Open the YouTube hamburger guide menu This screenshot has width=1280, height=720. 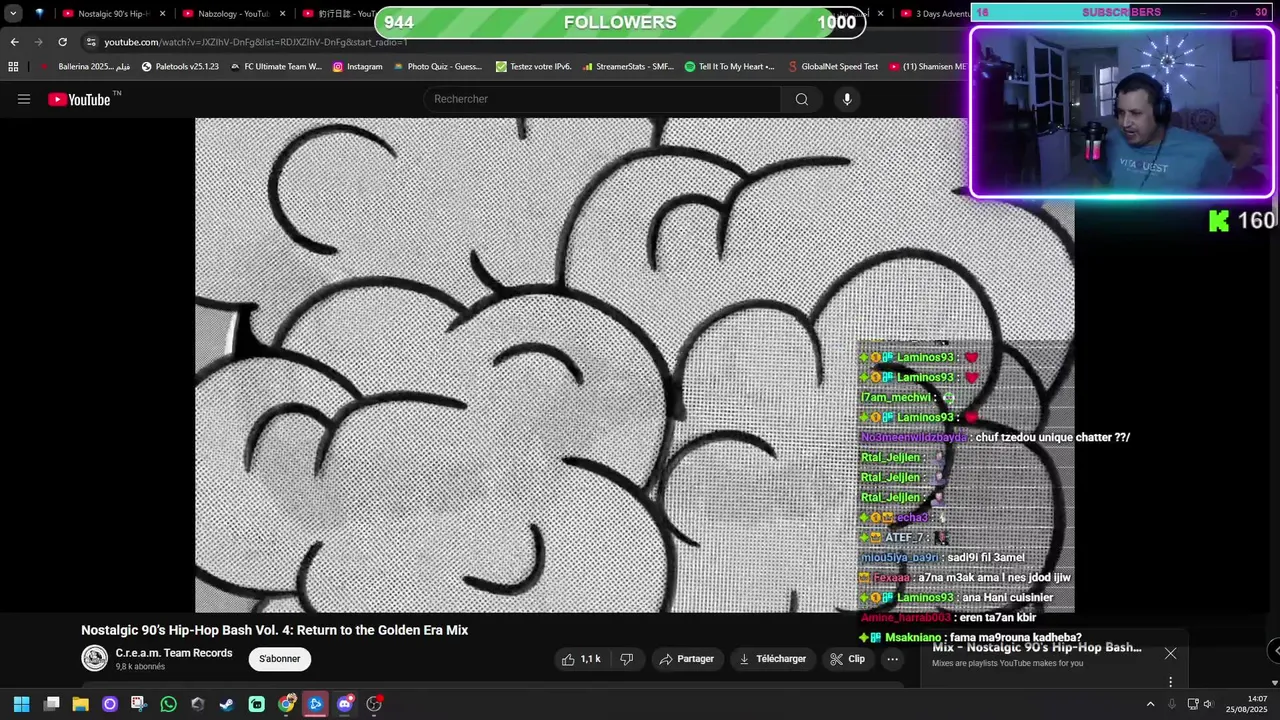[x=24, y=99]
